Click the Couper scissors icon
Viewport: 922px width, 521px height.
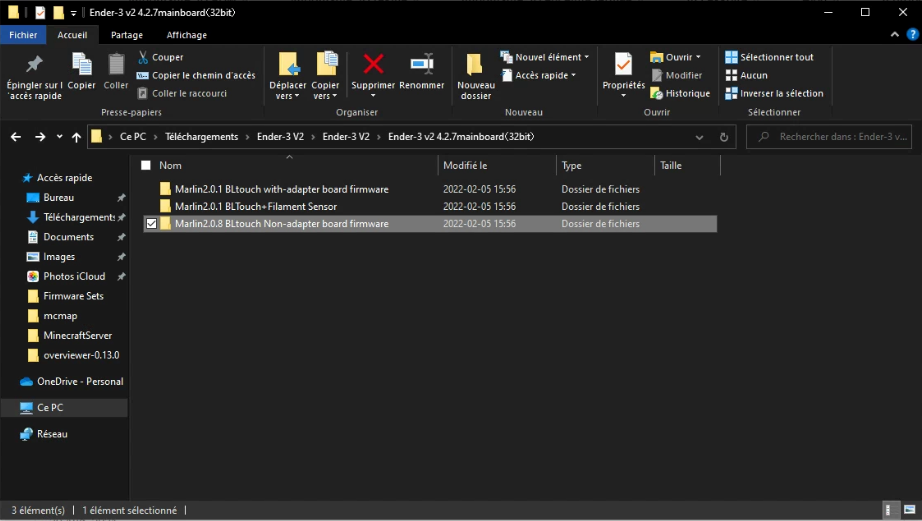[143, 57]
